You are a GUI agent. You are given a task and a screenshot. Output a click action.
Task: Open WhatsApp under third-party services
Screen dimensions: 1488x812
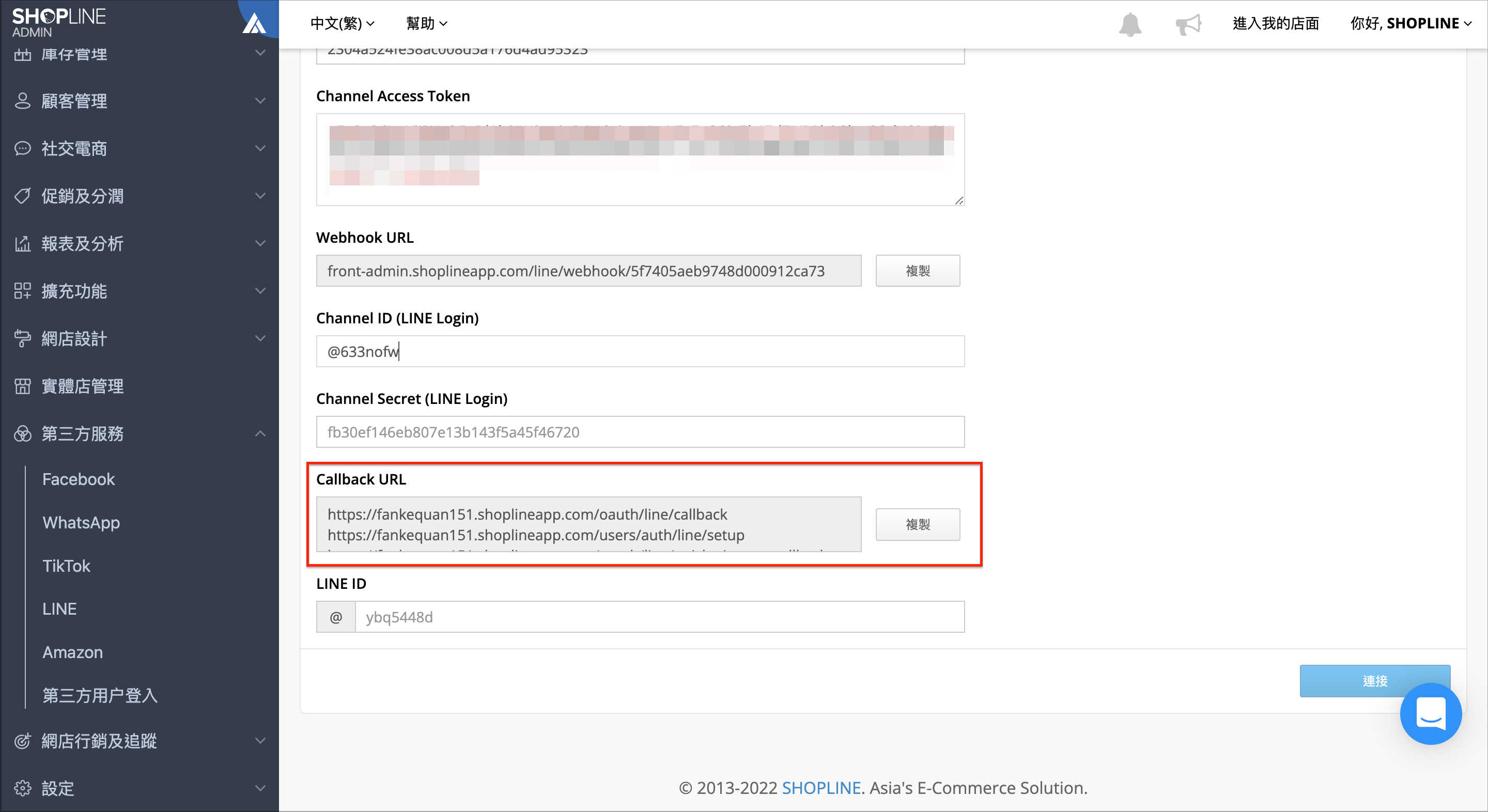point(82,523)
